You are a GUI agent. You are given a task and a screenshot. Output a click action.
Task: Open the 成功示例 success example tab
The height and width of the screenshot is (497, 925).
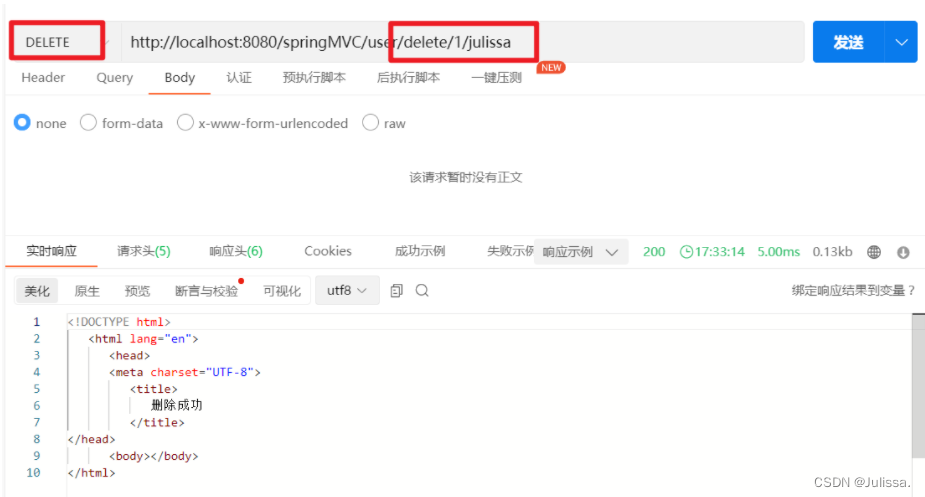click(x=420, y=251)
